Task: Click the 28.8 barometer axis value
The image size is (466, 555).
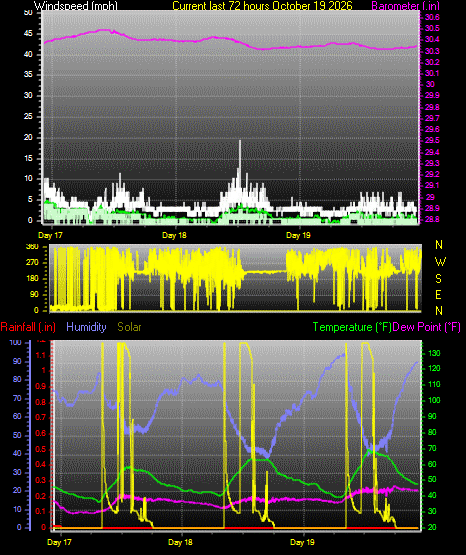Action: click(x=432, y=219)
